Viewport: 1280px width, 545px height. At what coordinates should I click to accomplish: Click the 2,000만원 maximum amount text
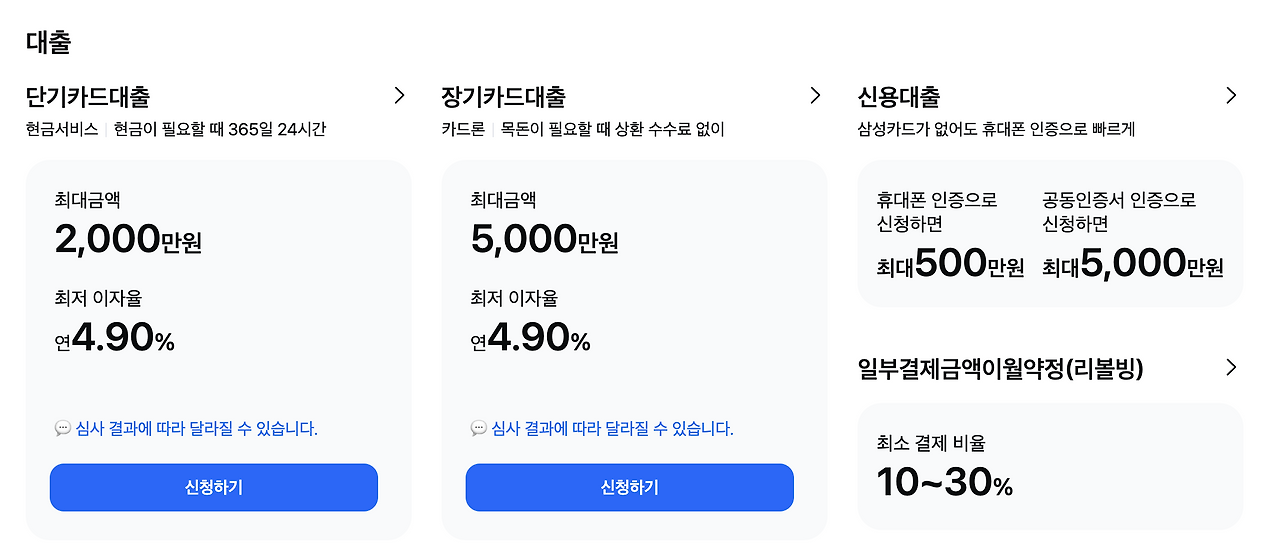(x=128, y=240)
